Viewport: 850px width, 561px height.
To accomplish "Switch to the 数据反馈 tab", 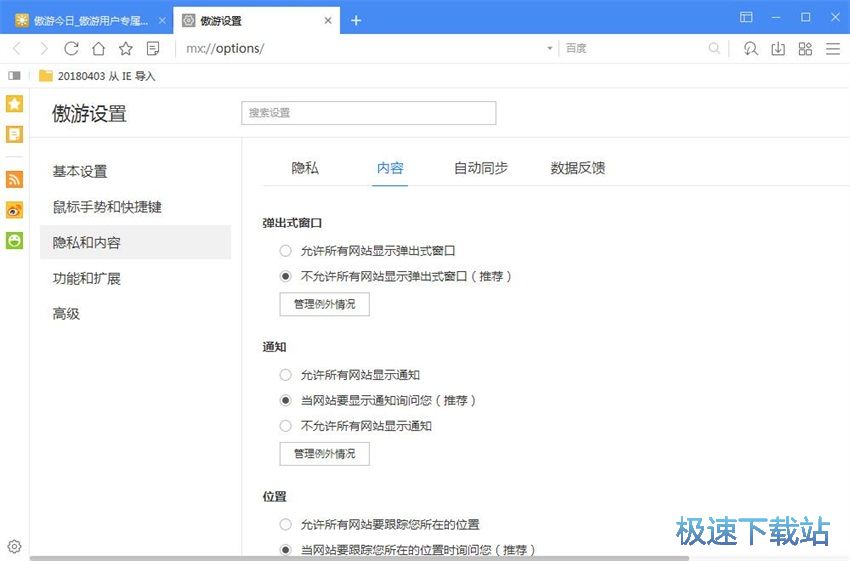I will [578, 168].
